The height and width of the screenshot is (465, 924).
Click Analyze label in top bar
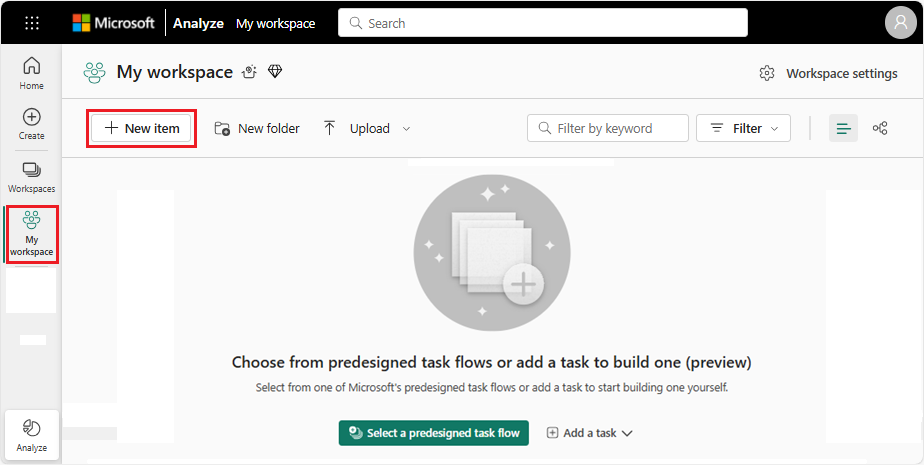tap(198, 24)
